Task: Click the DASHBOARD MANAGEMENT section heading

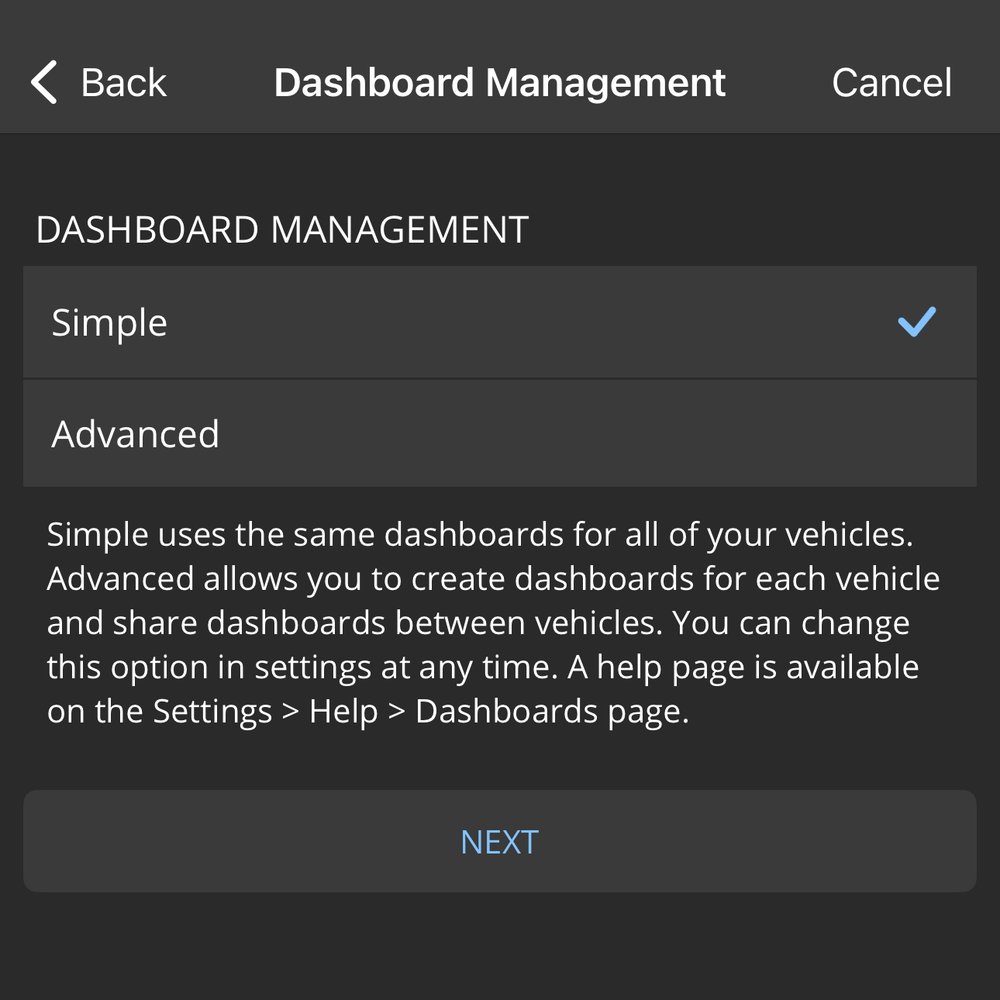Action: pos(282,230)
